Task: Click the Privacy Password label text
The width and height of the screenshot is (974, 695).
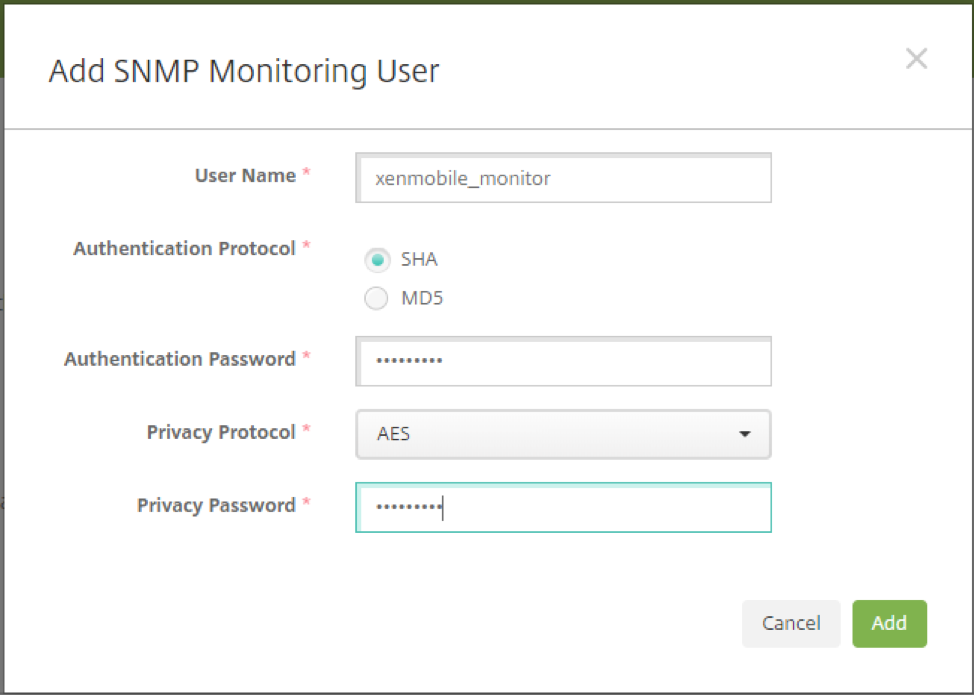Action: pos(216,505)
